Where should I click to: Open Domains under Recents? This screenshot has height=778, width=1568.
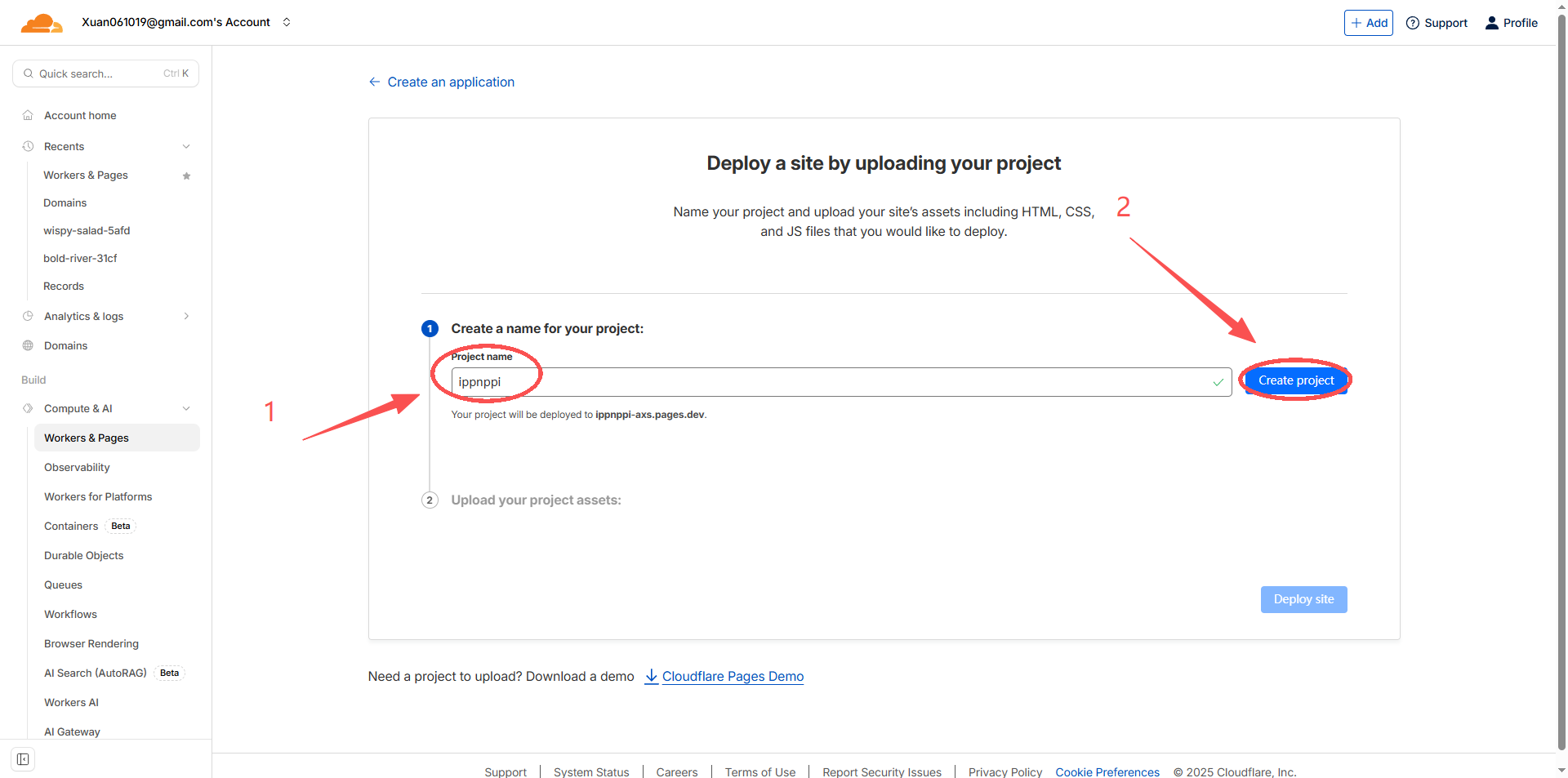(65, 202)
